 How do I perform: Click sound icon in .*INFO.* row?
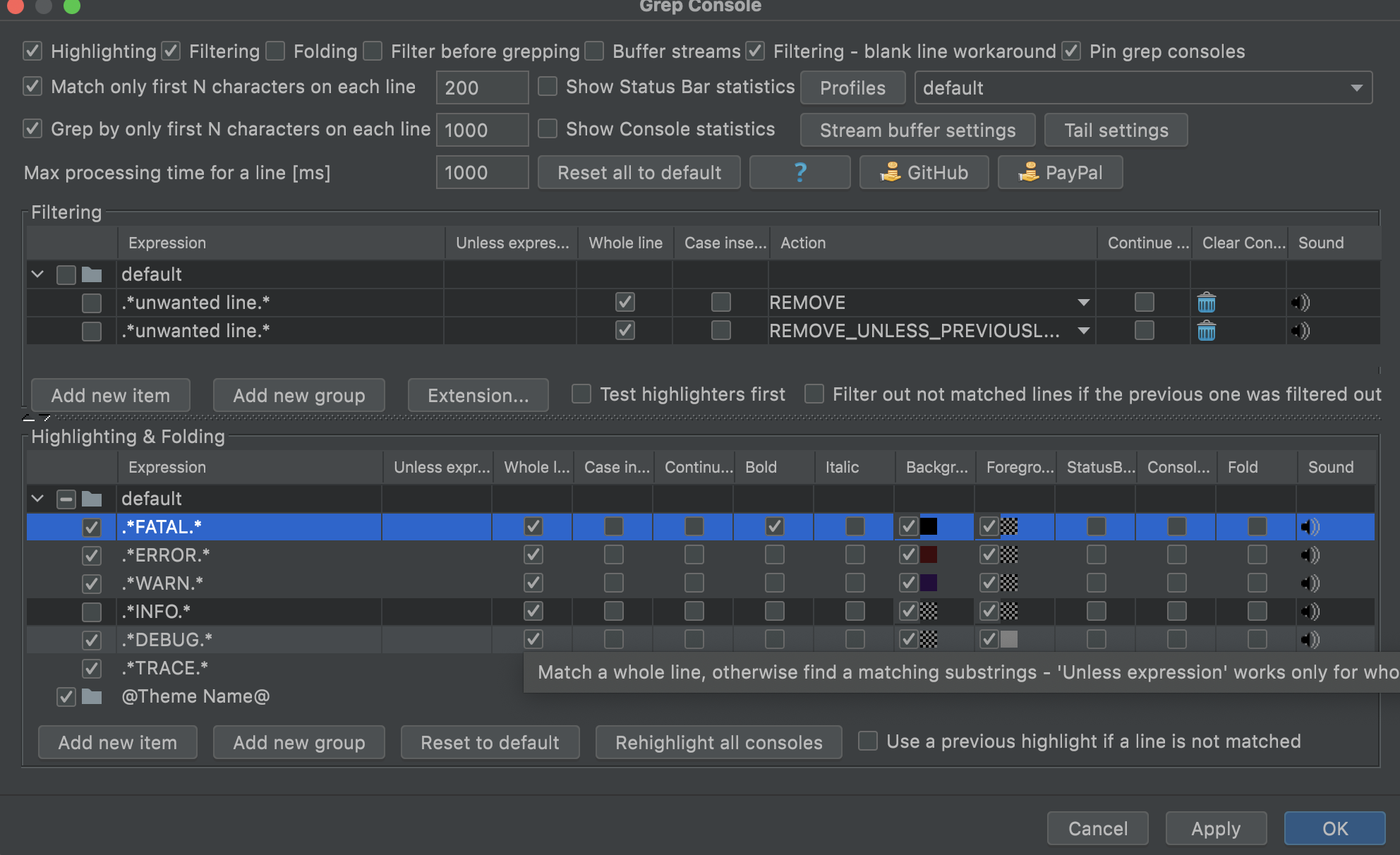pos(1310,612)
